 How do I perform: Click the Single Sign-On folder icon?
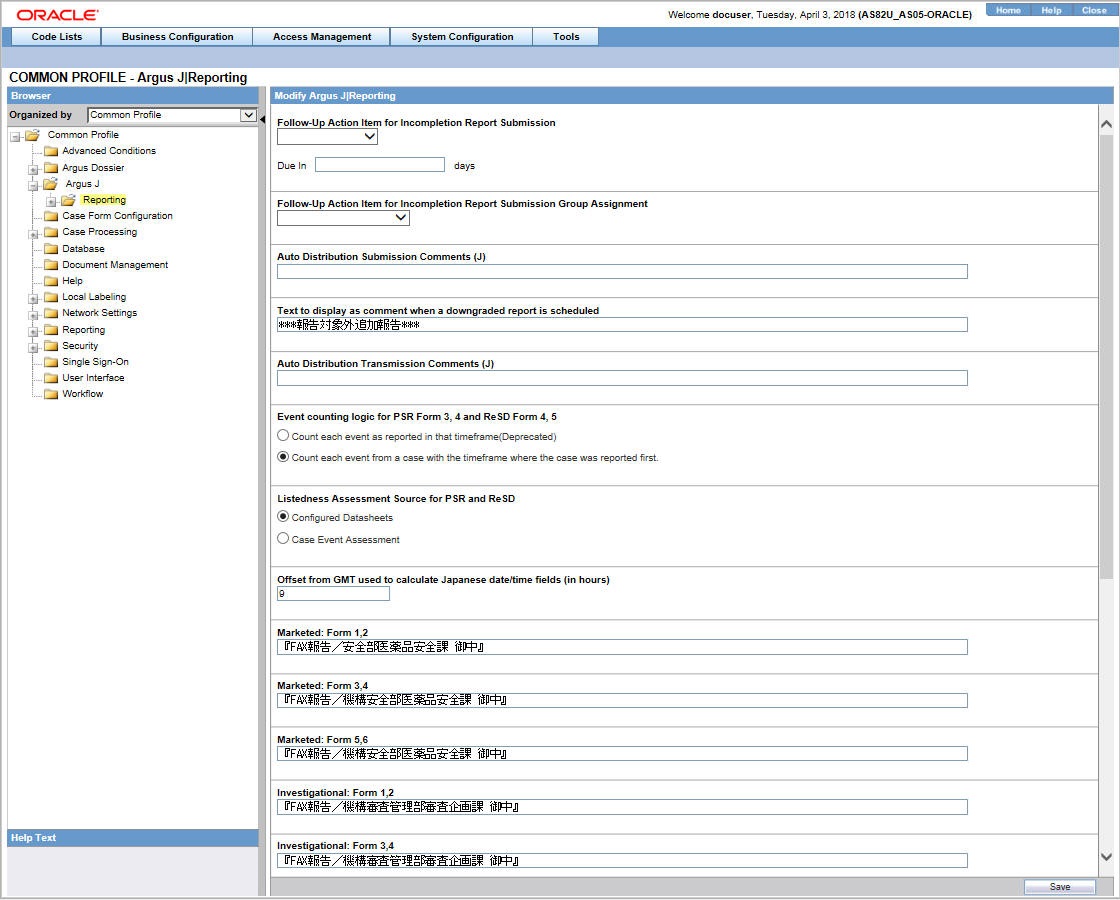[x=51, y=362]
